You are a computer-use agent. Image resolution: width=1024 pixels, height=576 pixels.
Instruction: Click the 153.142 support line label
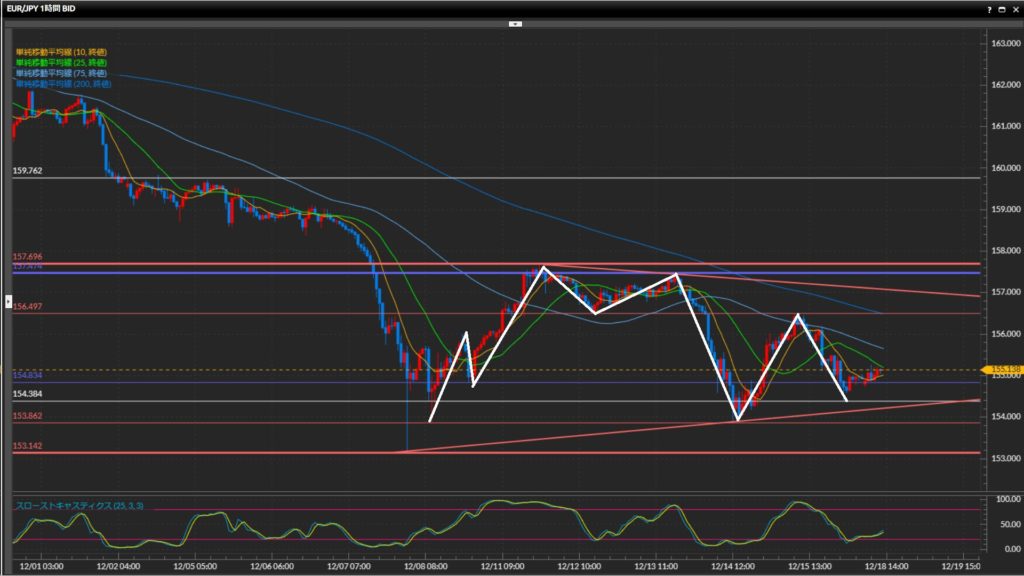tap(27, 446)
